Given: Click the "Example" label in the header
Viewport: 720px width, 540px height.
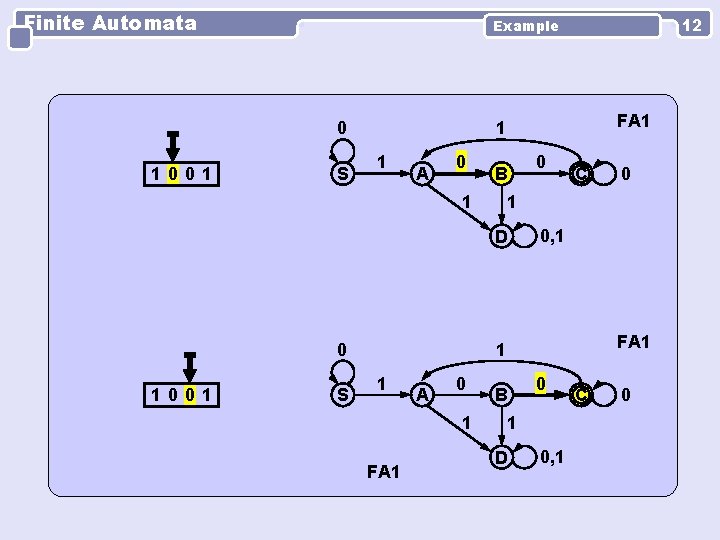Looking at the screenshot, I should [526, 26].
